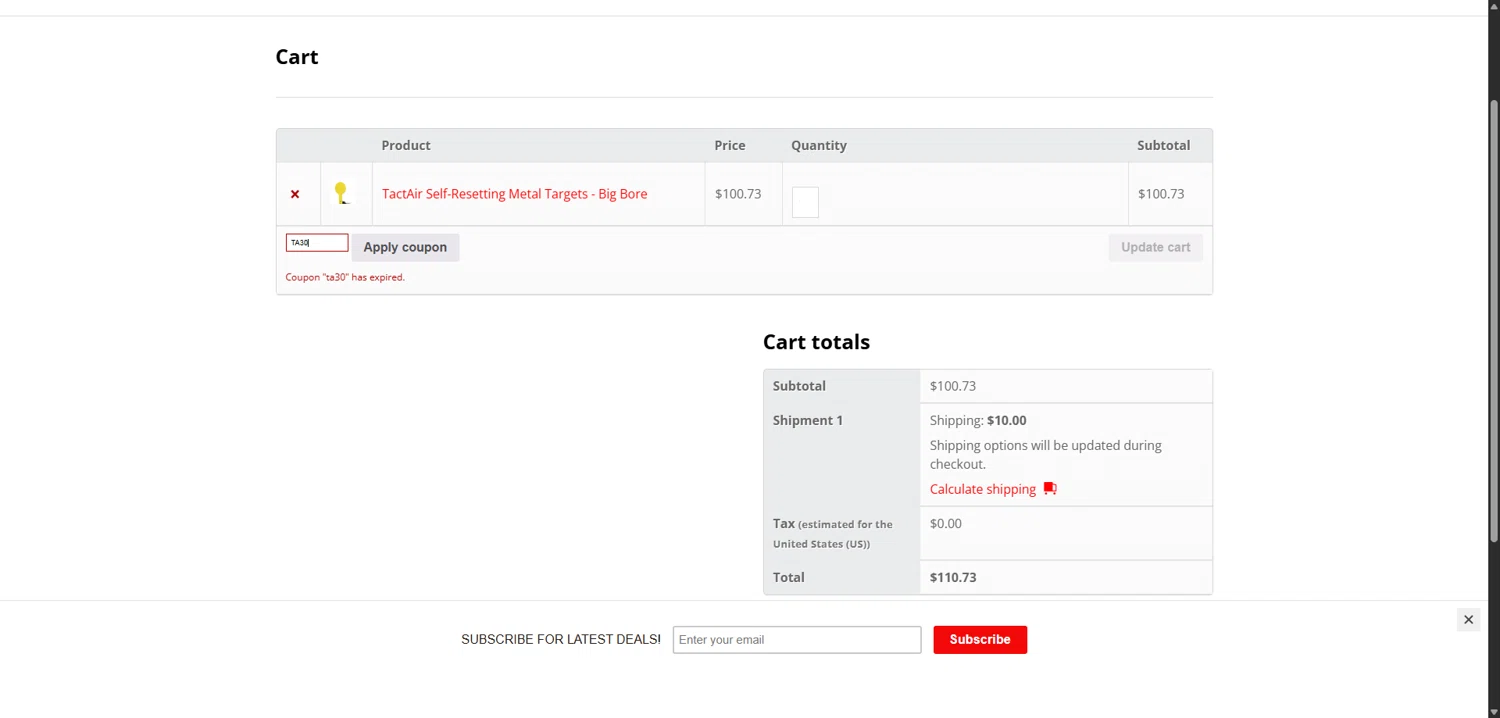Viewport: 1500px width, 718px height.
Task: Select the Quantity column header
Action: point(819,145)
